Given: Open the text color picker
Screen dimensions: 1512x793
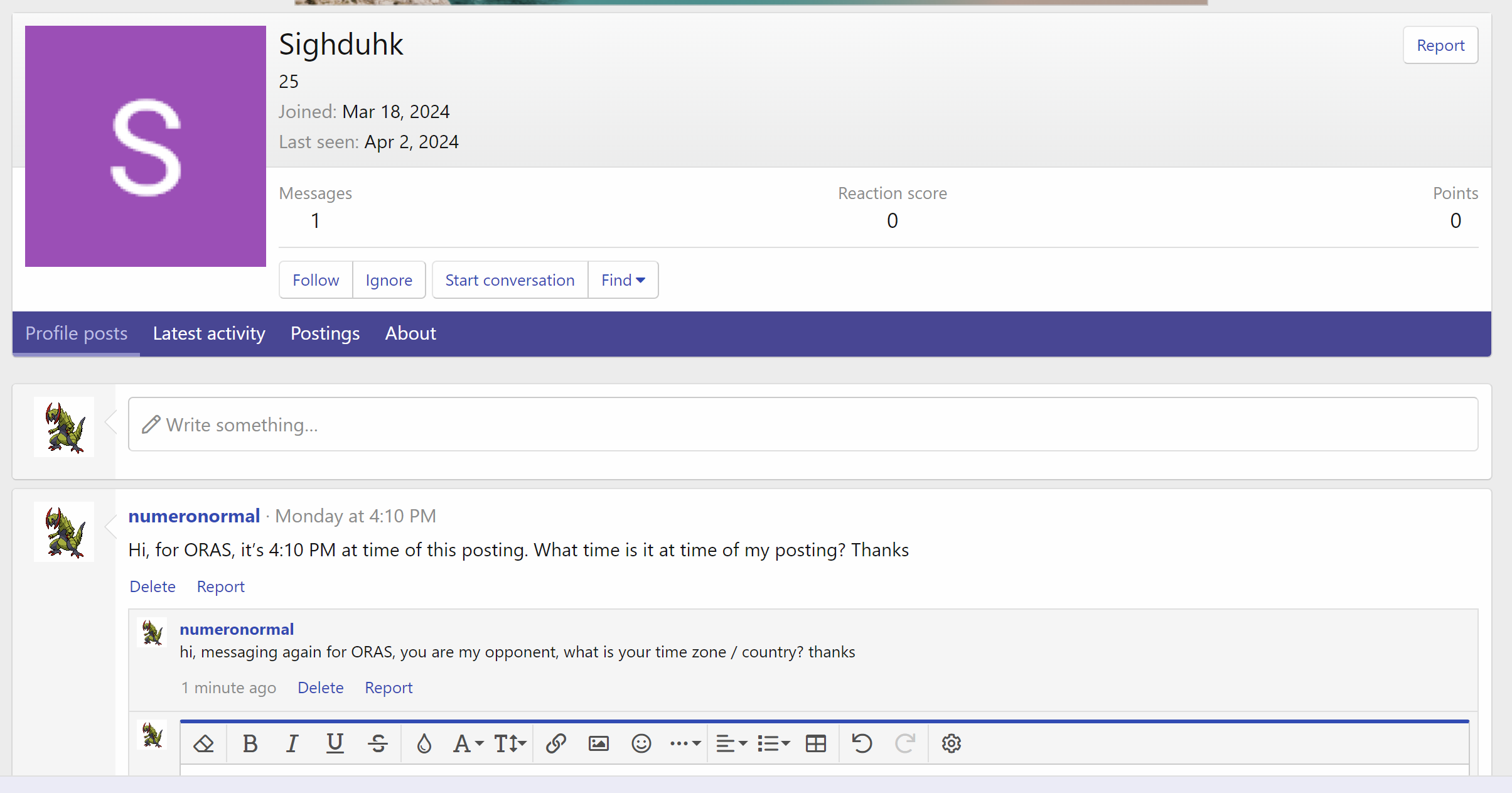Looking at the screenshot, I should coord(424,743).
